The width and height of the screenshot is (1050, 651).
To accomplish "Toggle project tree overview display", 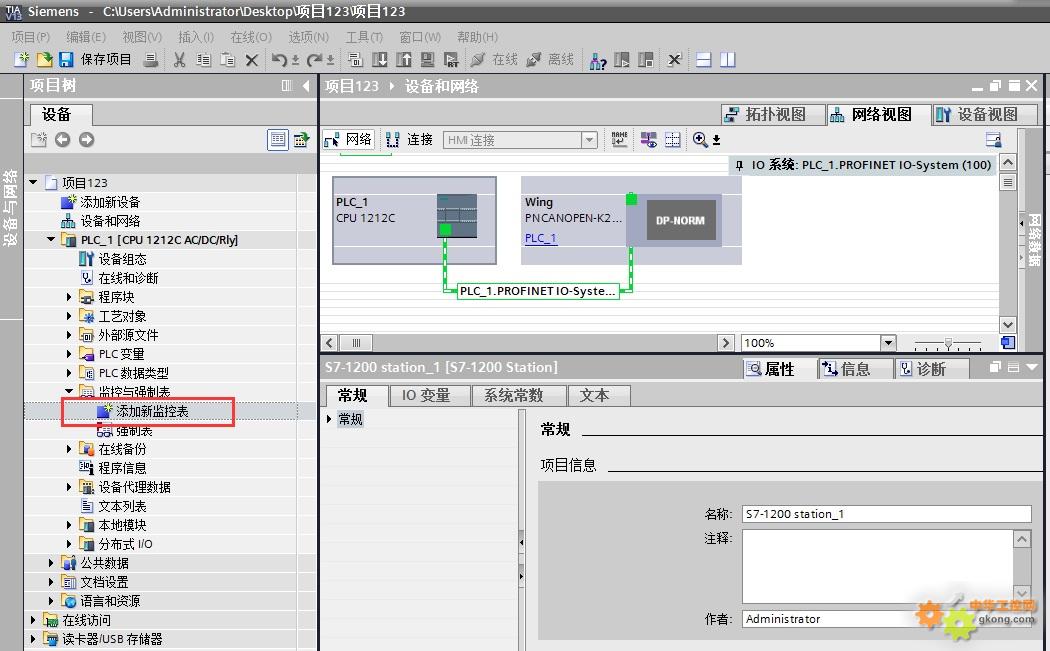I will tap(278, 139).
